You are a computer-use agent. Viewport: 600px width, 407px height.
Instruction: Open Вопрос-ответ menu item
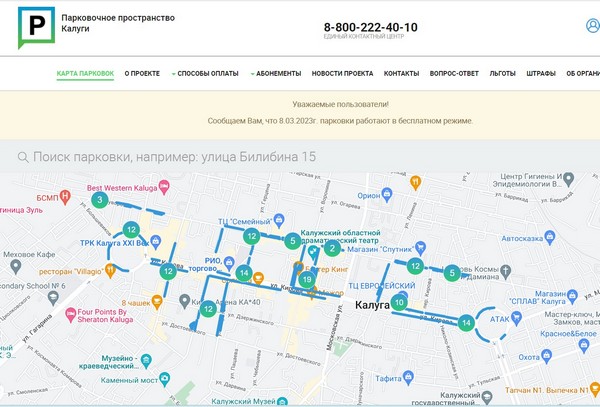click(x=454, y=73)
